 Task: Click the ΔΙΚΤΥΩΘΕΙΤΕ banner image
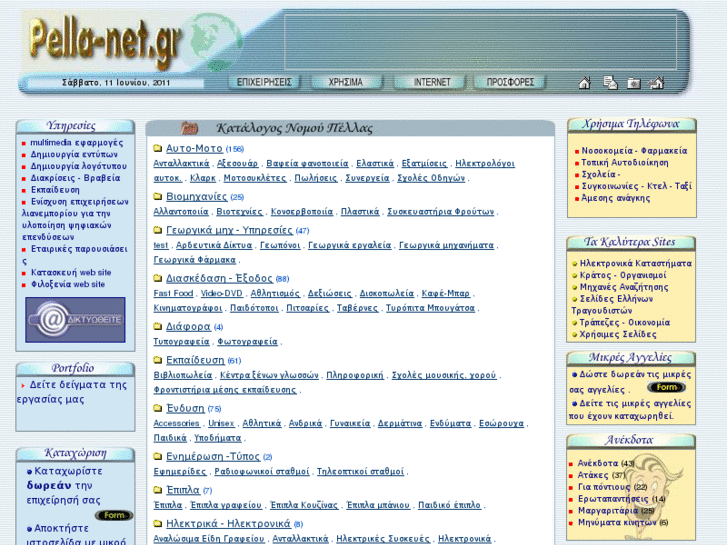click(x=75, y=320)
